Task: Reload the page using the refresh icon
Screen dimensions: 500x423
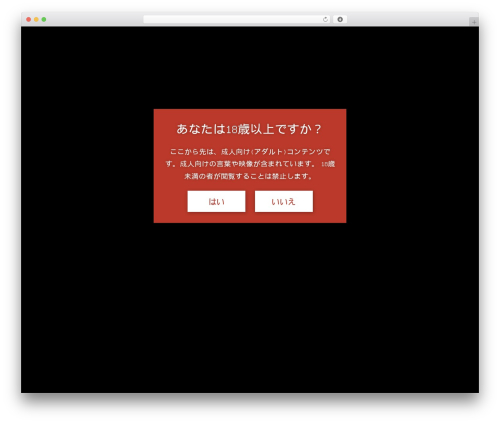Action: click(x=325, y=20)
